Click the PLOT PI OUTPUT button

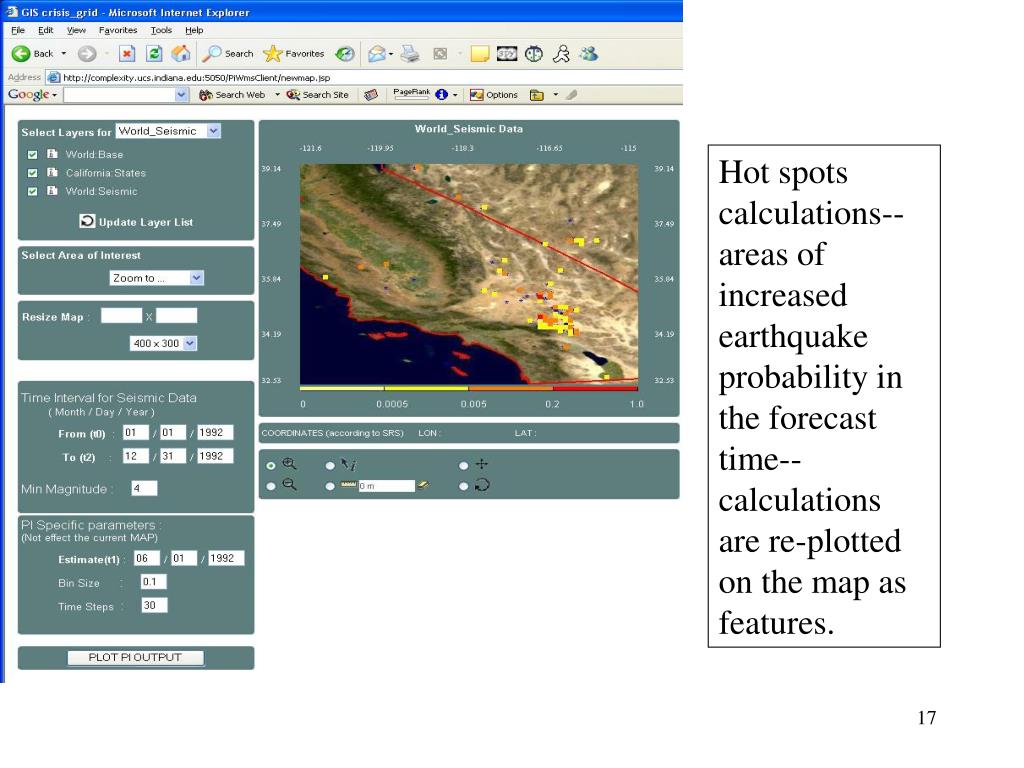135,657
